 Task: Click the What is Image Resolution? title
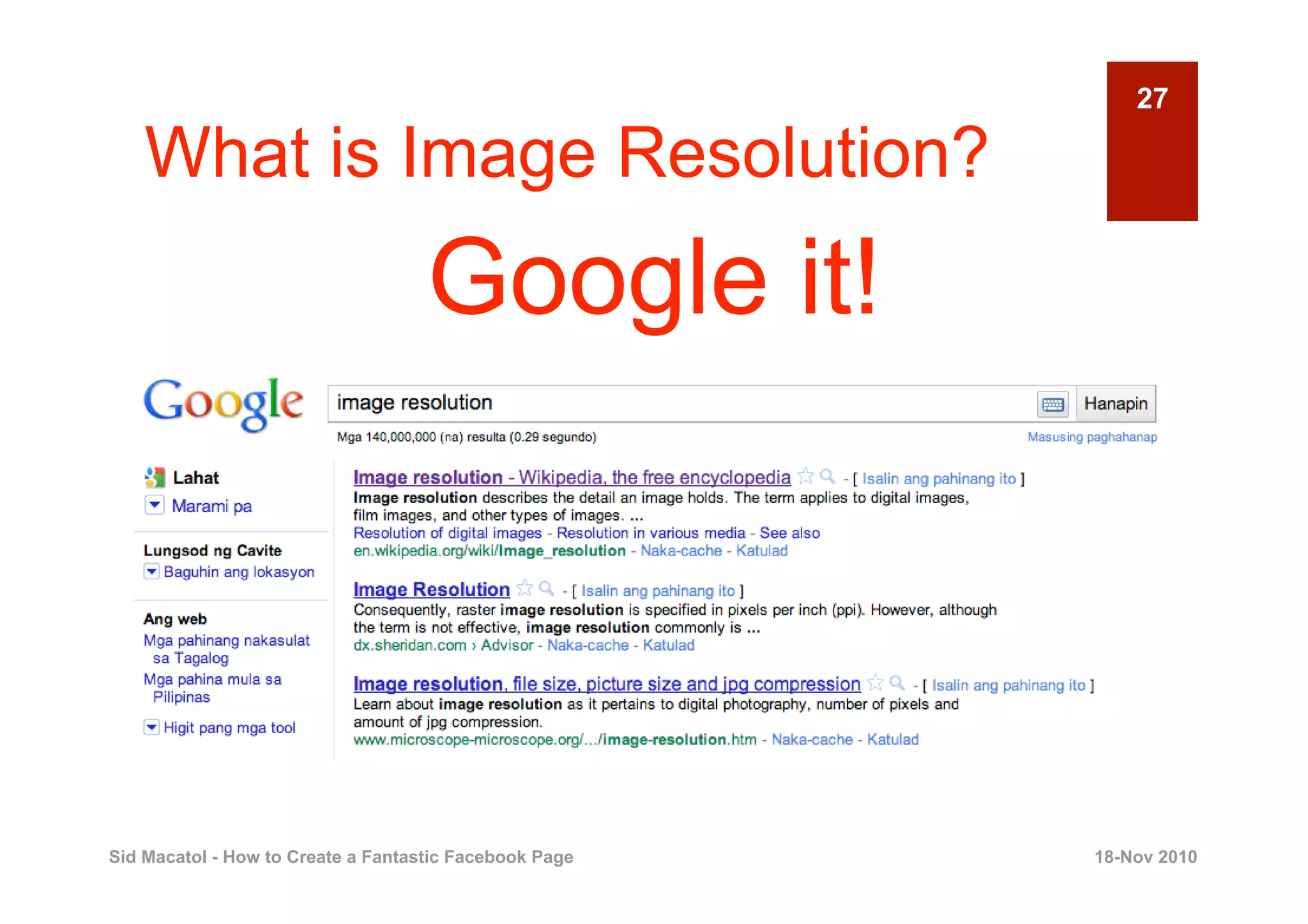tap(567, 153)
